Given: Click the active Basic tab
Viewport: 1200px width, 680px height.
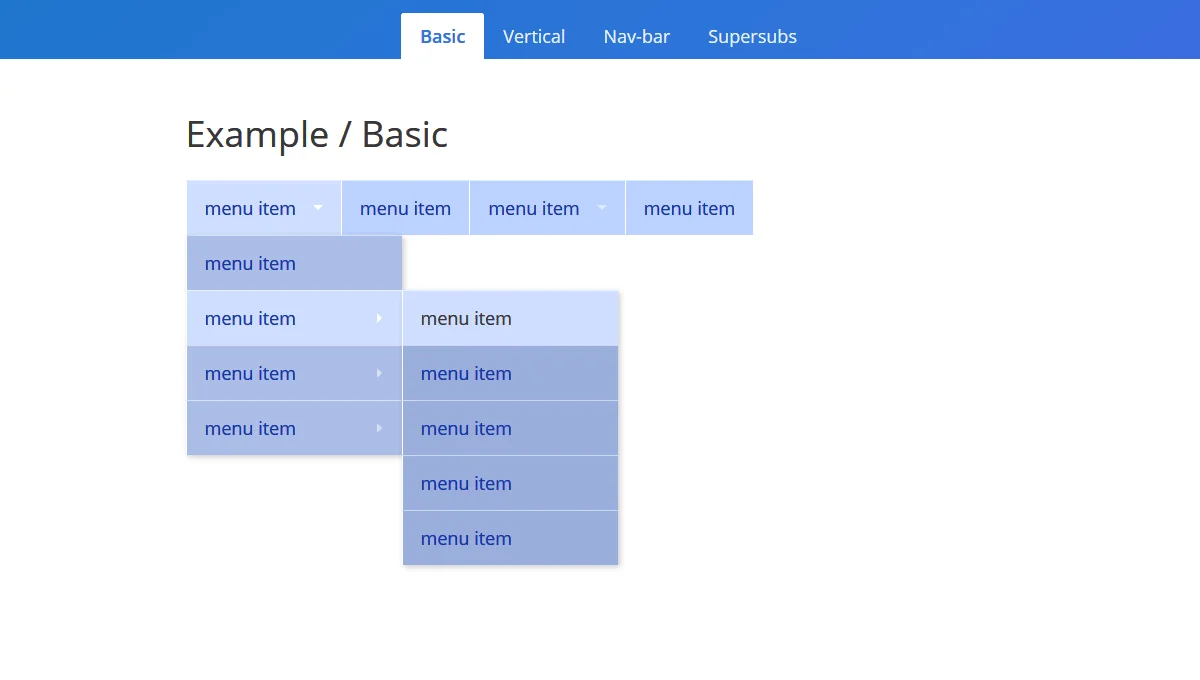Looking at the screenshot, I should click(x=442, y=36).
